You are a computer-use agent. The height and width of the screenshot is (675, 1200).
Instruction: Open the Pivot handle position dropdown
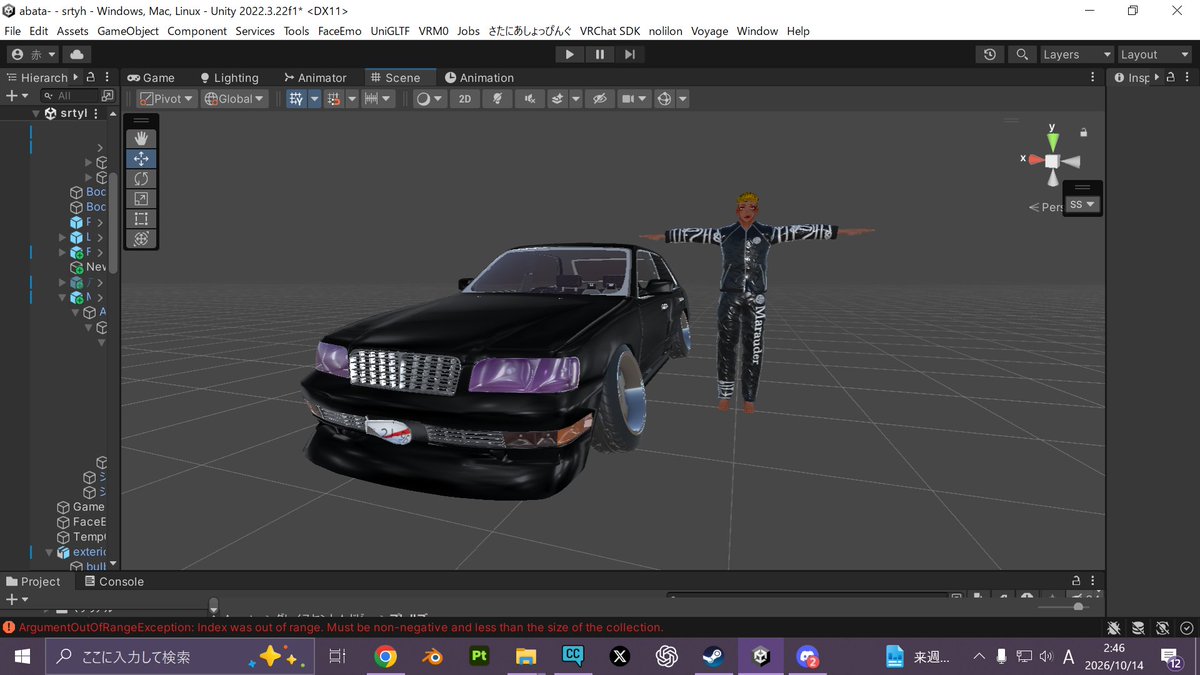tap(166, 98)
